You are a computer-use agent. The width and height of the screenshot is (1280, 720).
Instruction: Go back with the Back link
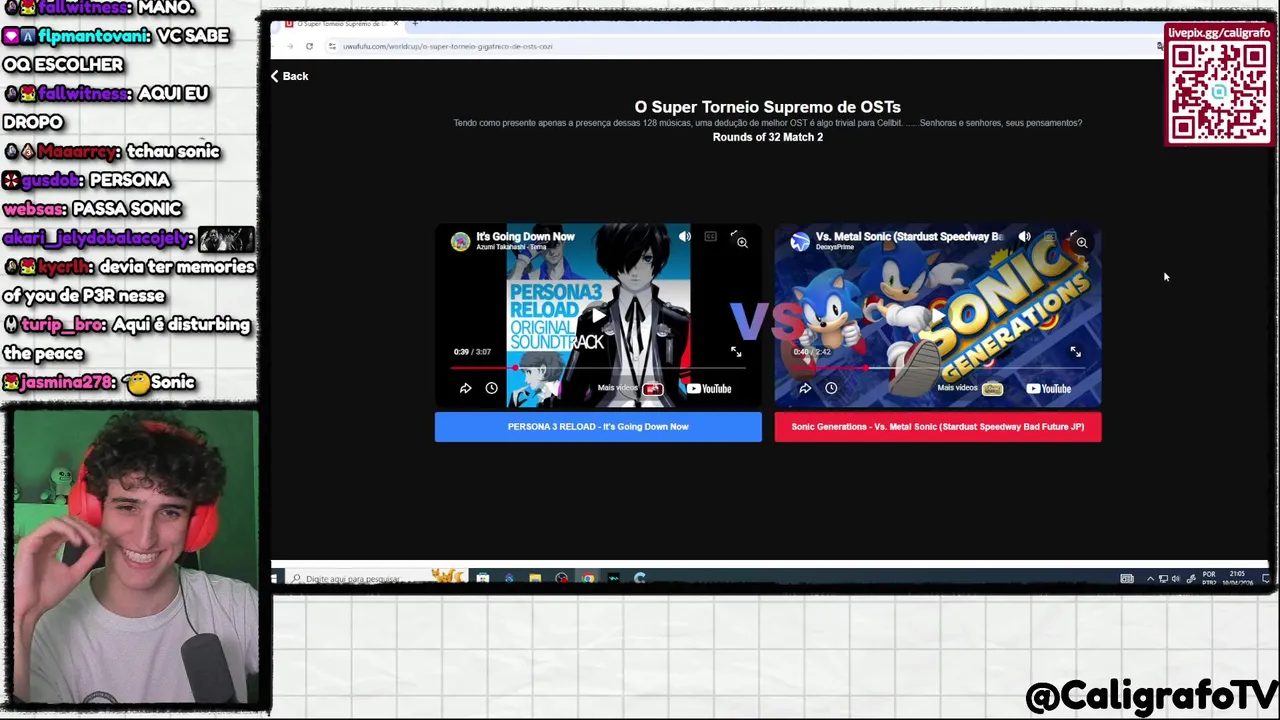(289, 76)
